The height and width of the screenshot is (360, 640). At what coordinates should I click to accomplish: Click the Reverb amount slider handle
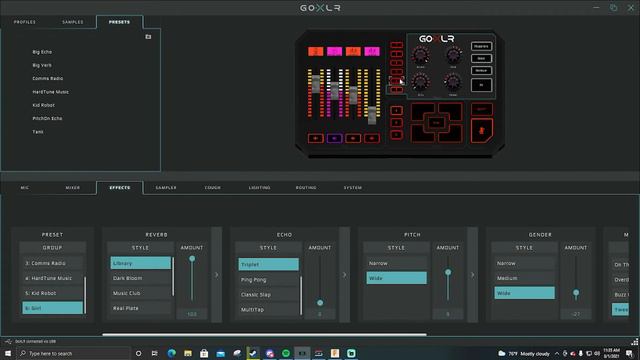click(192, 258)
